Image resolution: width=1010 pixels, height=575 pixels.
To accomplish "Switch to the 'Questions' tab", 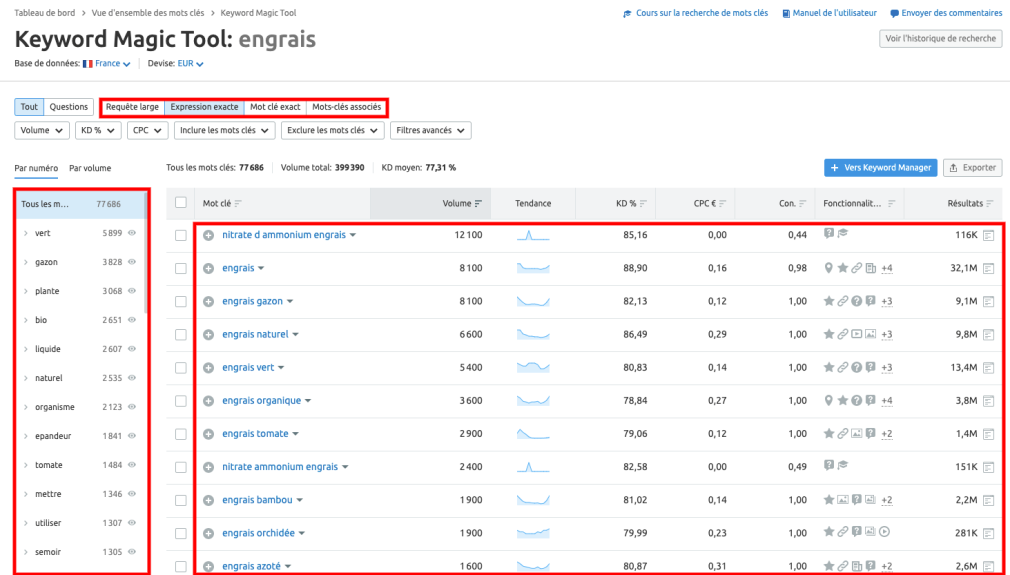I will click(x=69, y=107).
